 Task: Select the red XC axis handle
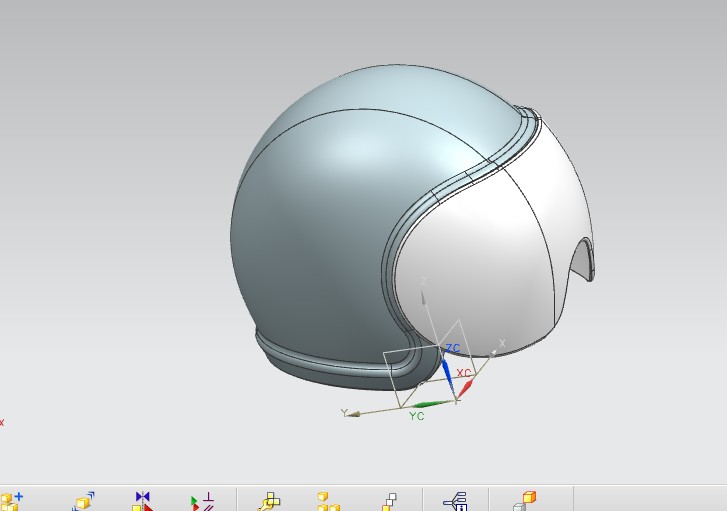pos(466,389)
